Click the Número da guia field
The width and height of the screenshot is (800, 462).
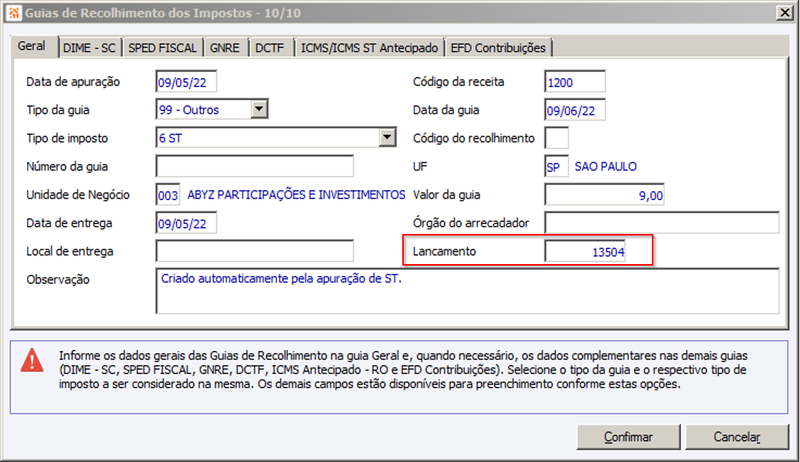coord(255,166)
